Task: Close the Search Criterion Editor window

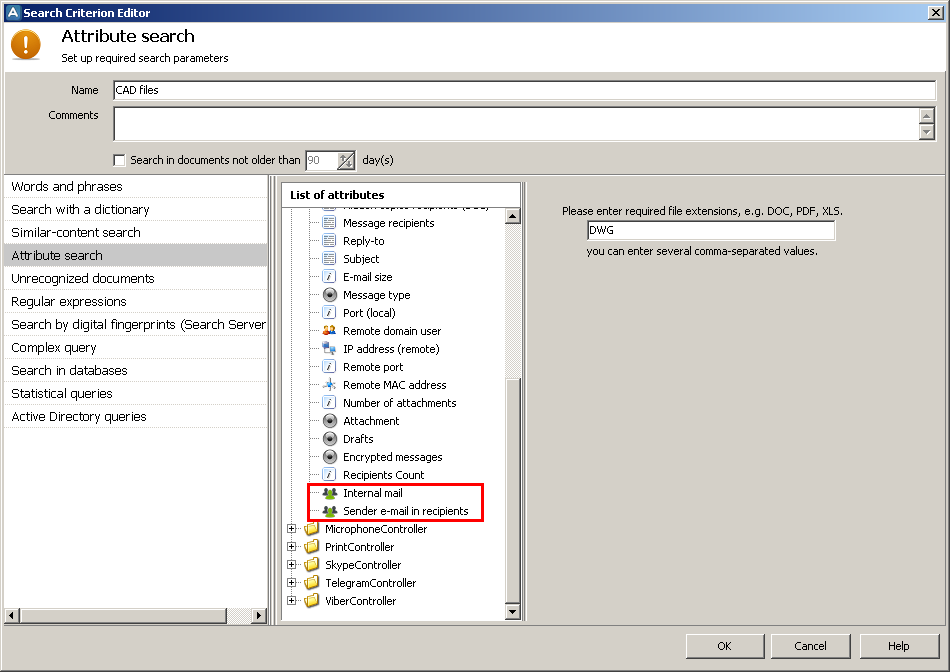Action: point(935,13)
